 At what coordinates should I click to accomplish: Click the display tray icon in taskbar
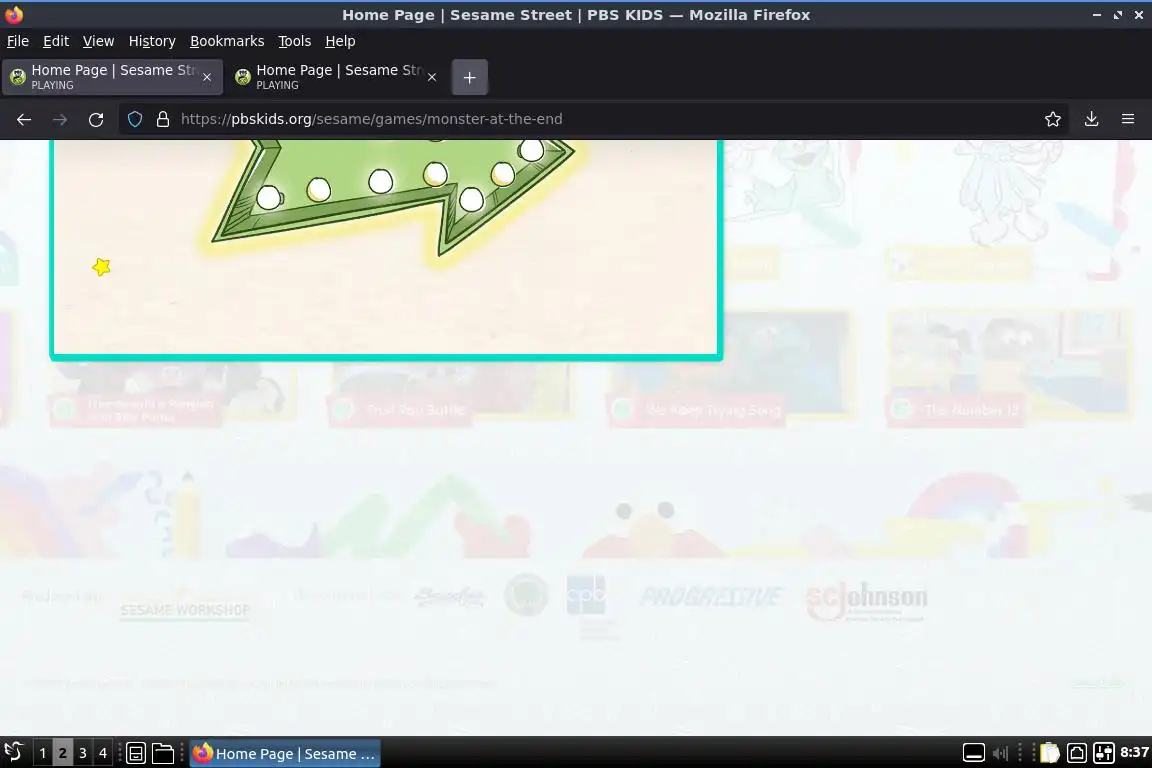(973, 753)
